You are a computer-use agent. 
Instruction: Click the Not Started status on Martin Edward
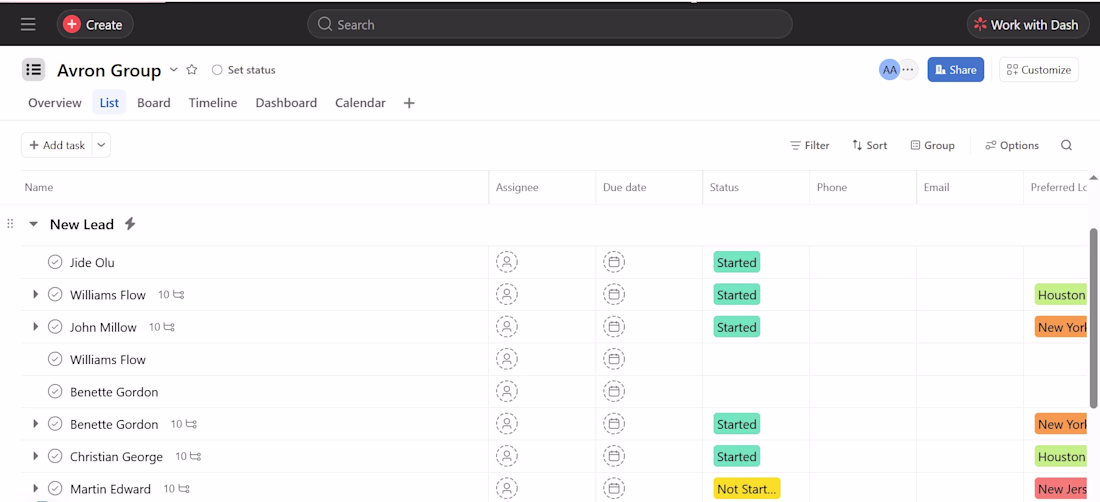pos(746,489)
